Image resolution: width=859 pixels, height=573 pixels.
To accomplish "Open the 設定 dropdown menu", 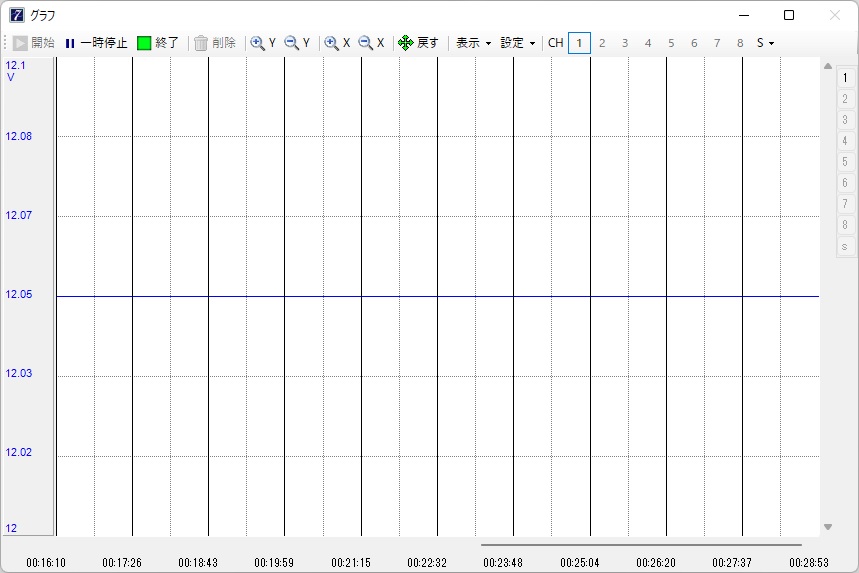I will tap(518, 43).
